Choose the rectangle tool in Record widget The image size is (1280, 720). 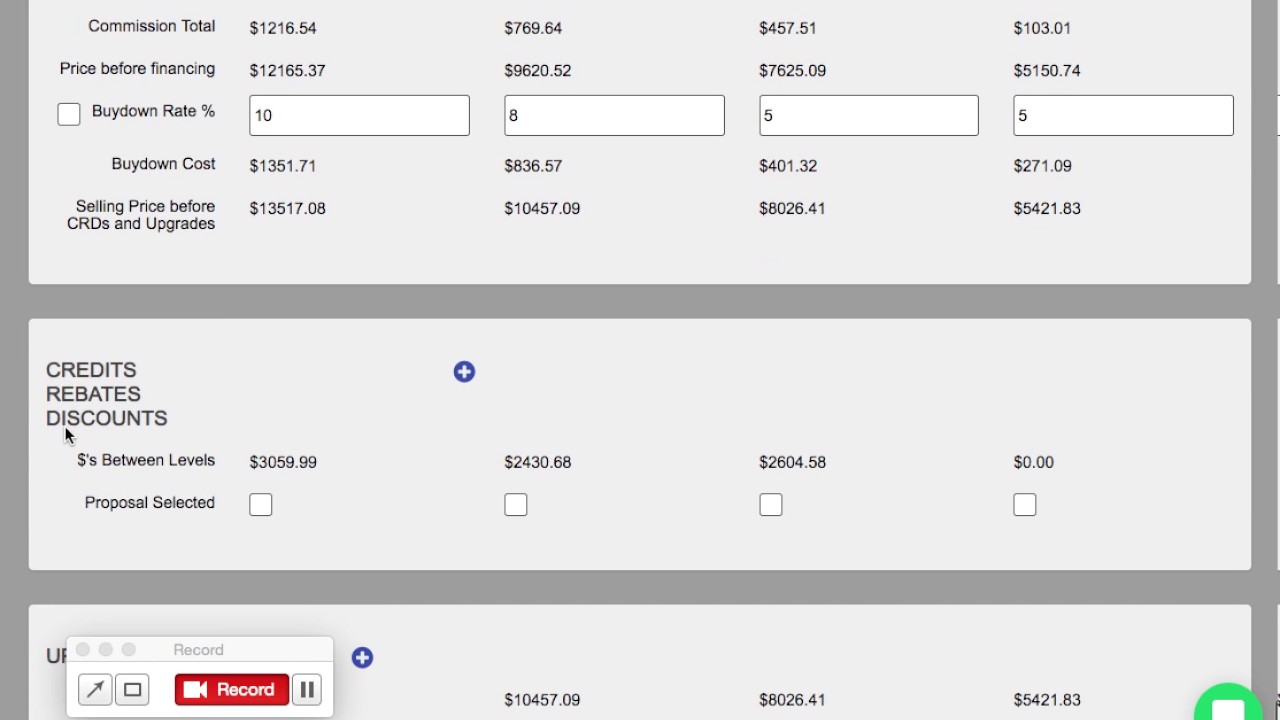pyautogui.click(x=132, y=690)
